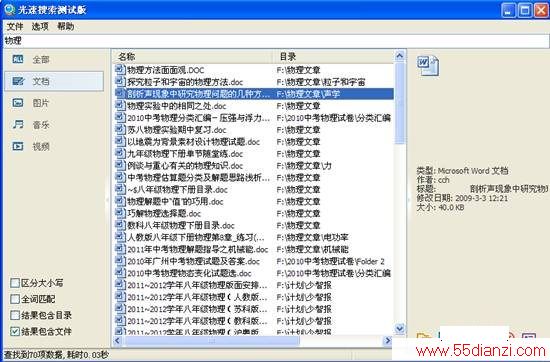Click the doc icon of 物理实验中的相同之处.doc

point(120,106)
